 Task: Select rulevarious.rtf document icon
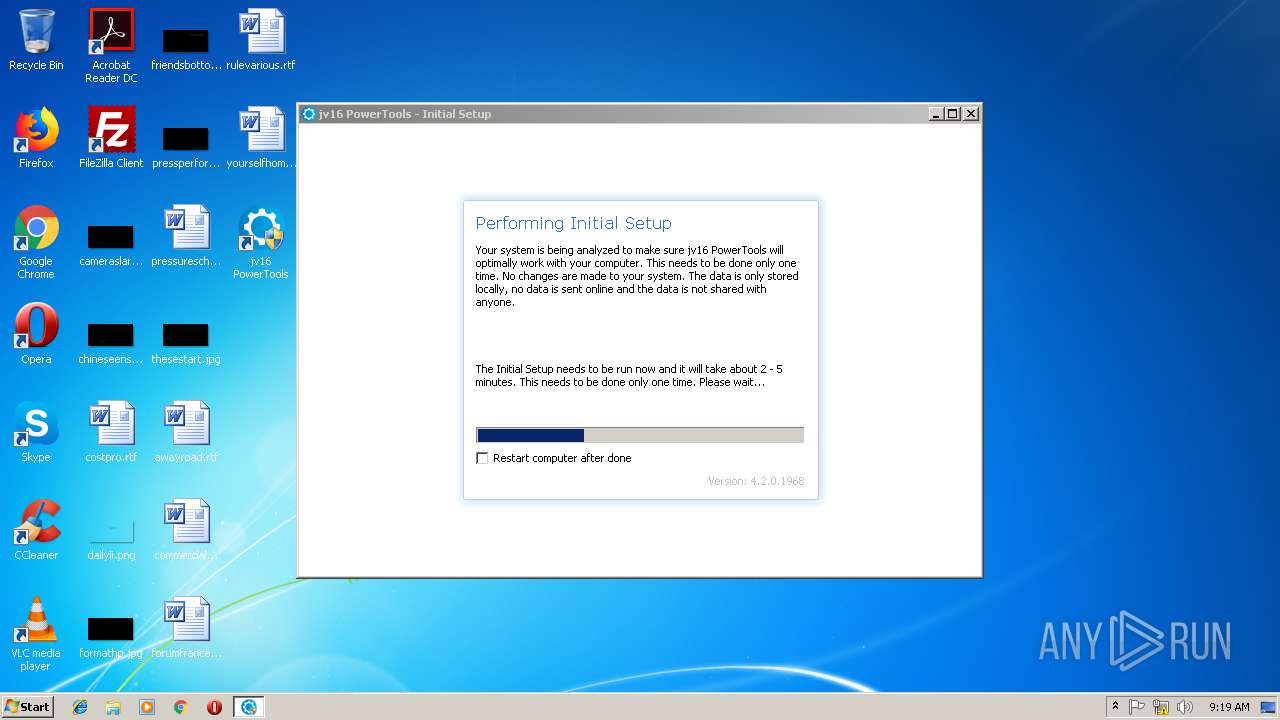tap(261, 40)
